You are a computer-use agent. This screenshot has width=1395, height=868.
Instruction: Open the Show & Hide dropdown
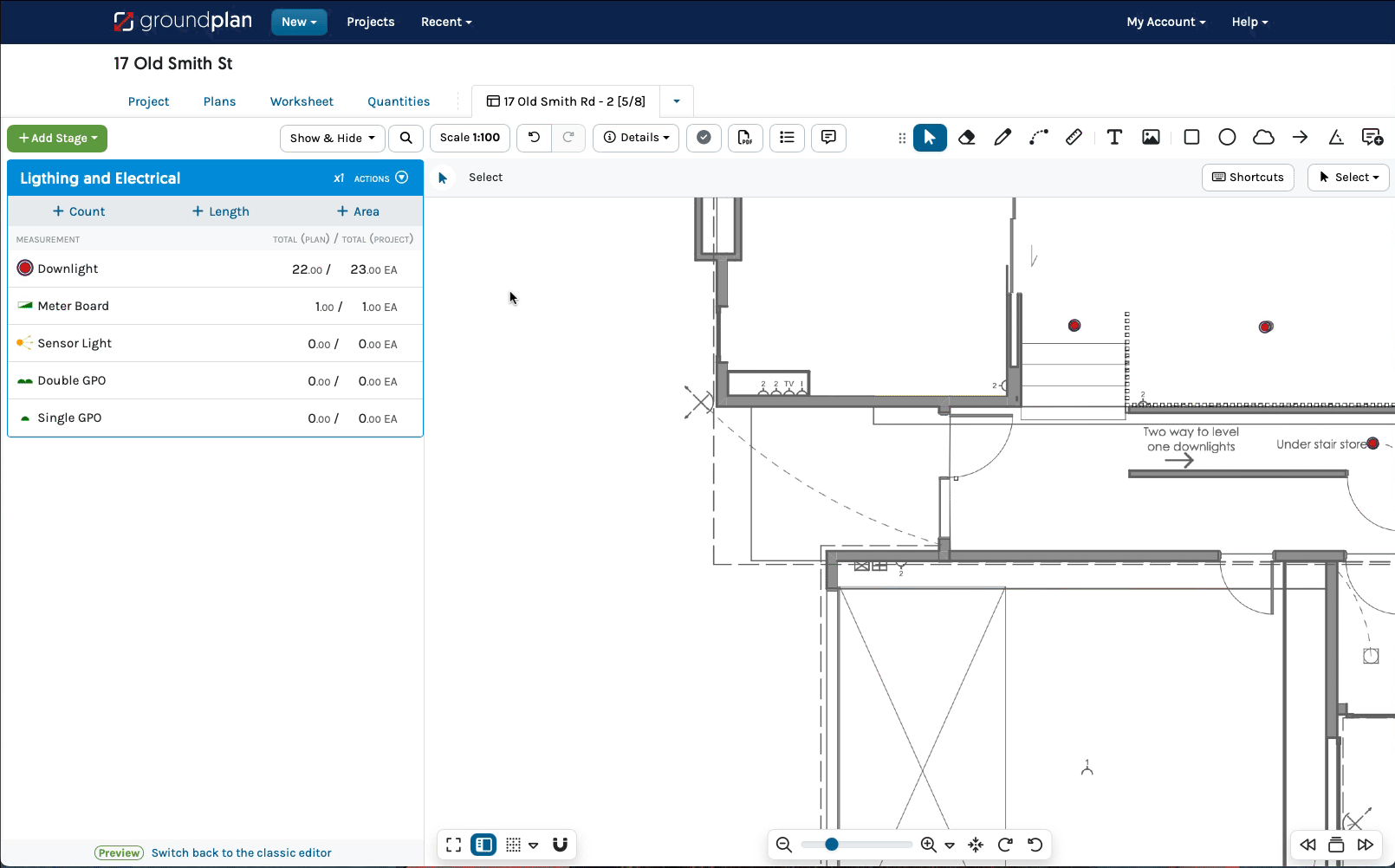[332, 138]
